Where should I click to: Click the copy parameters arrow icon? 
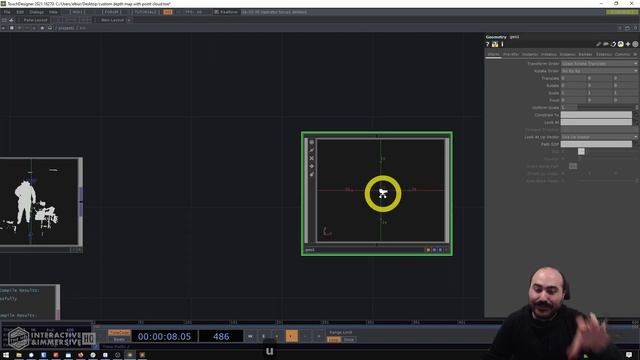tap(613, 44)
